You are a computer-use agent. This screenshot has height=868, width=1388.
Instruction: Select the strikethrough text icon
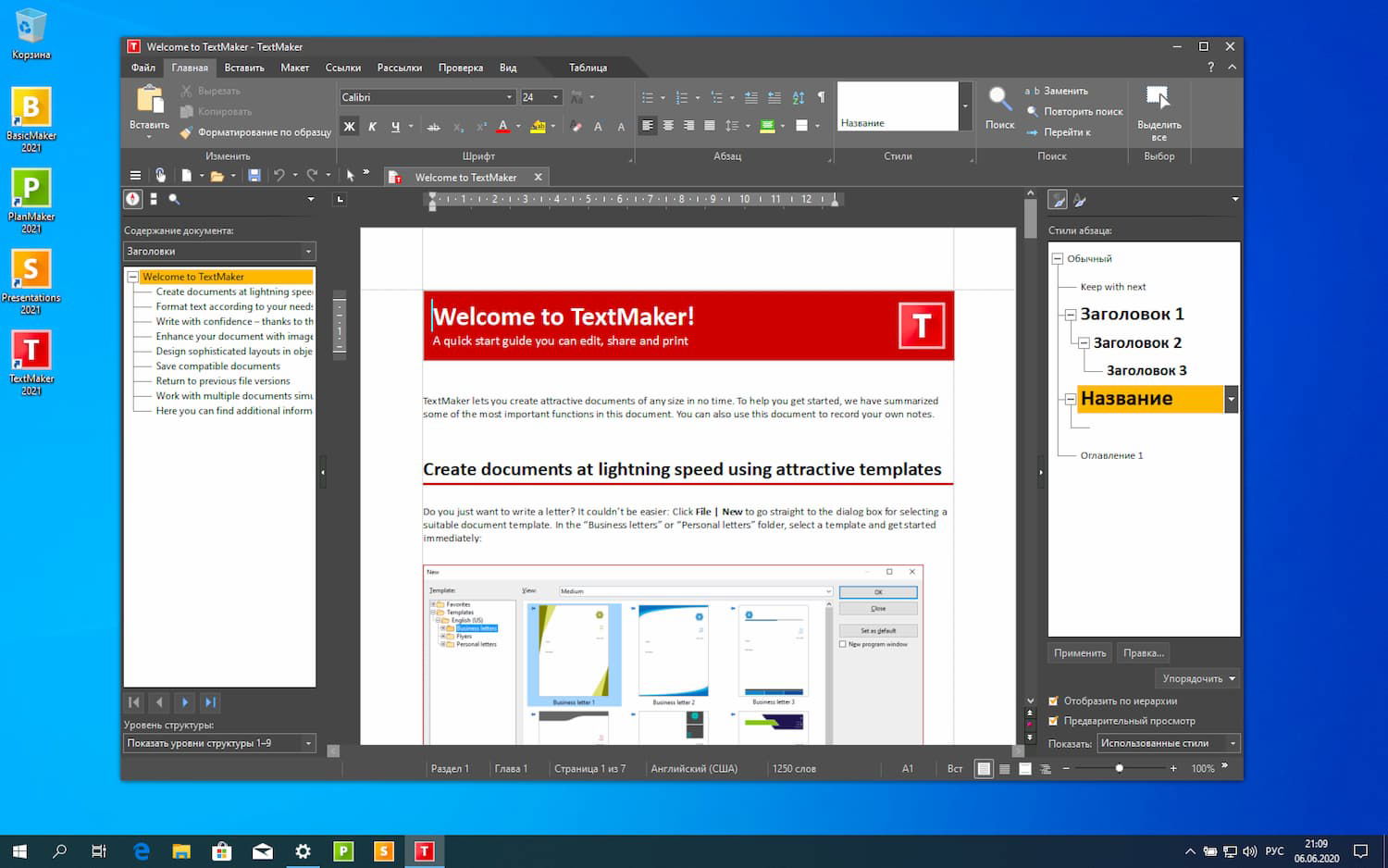434,127
